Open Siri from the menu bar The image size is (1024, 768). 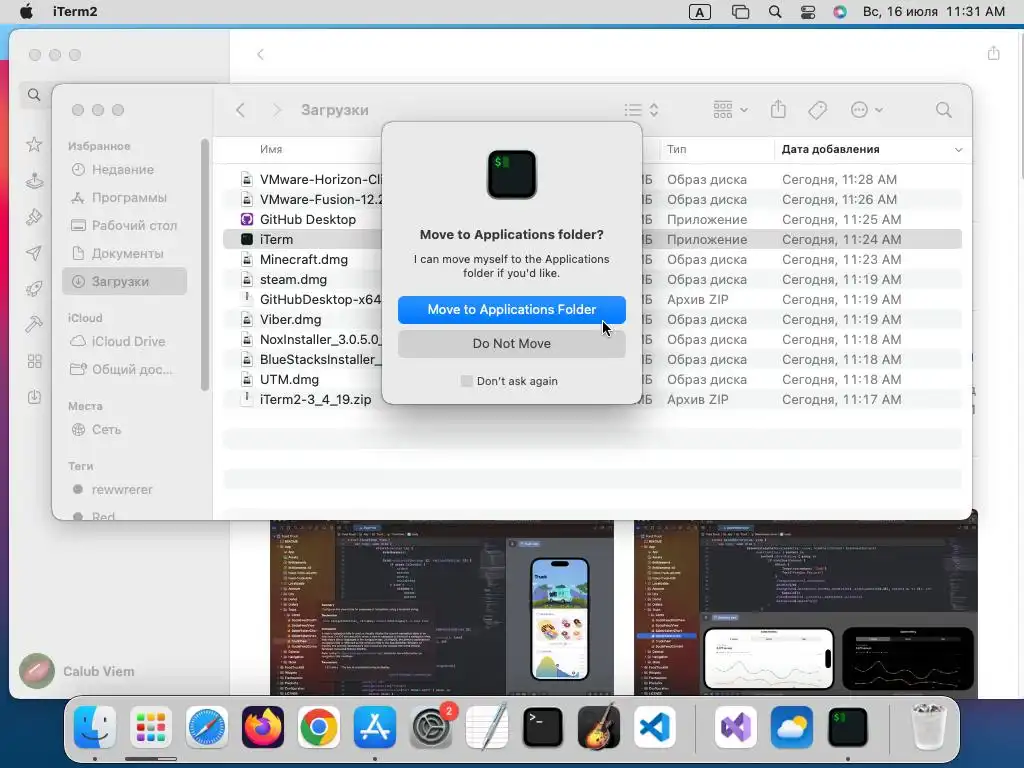click(x=840, y=11)
